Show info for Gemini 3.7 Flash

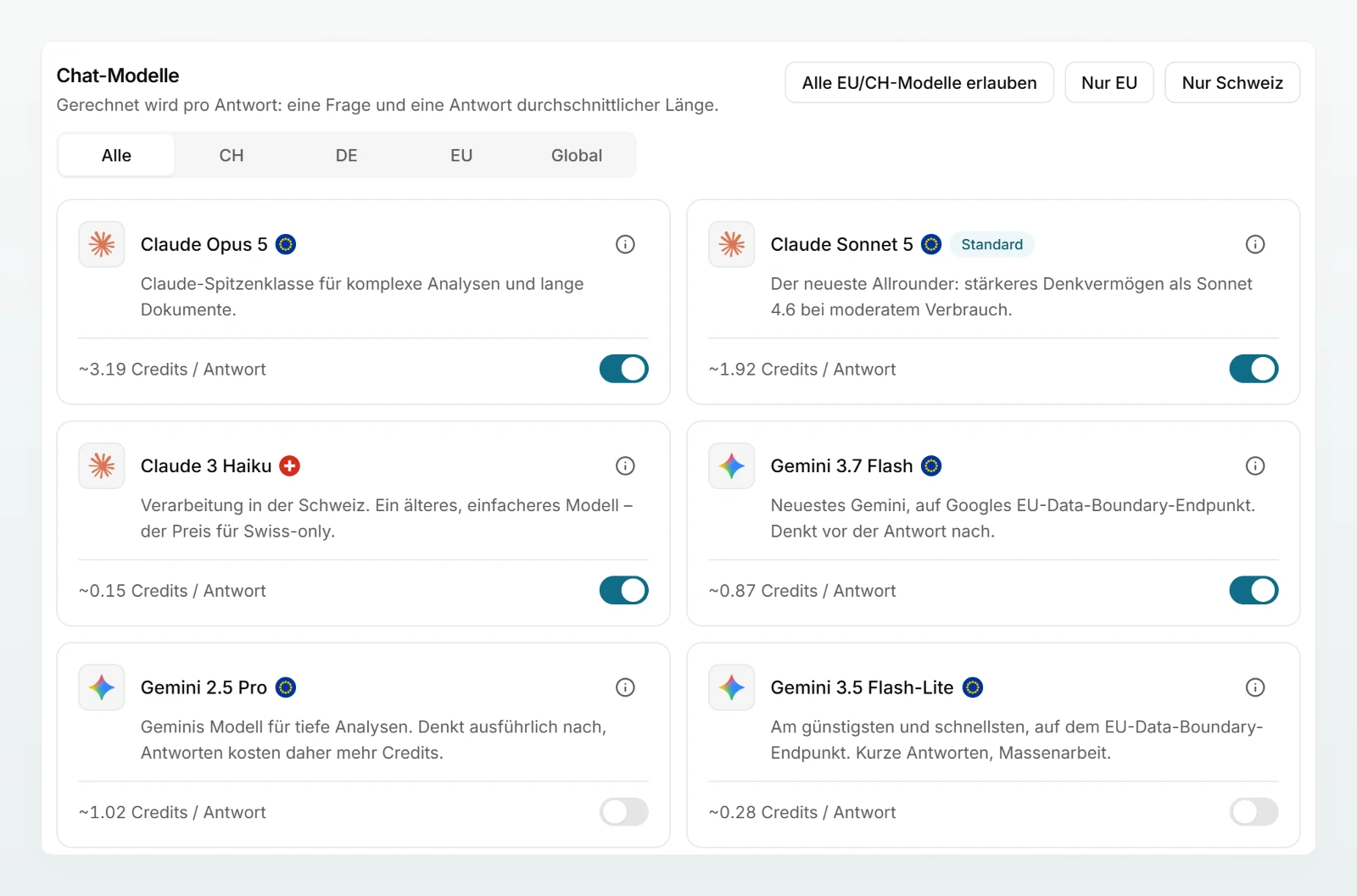click(1255, 465)
